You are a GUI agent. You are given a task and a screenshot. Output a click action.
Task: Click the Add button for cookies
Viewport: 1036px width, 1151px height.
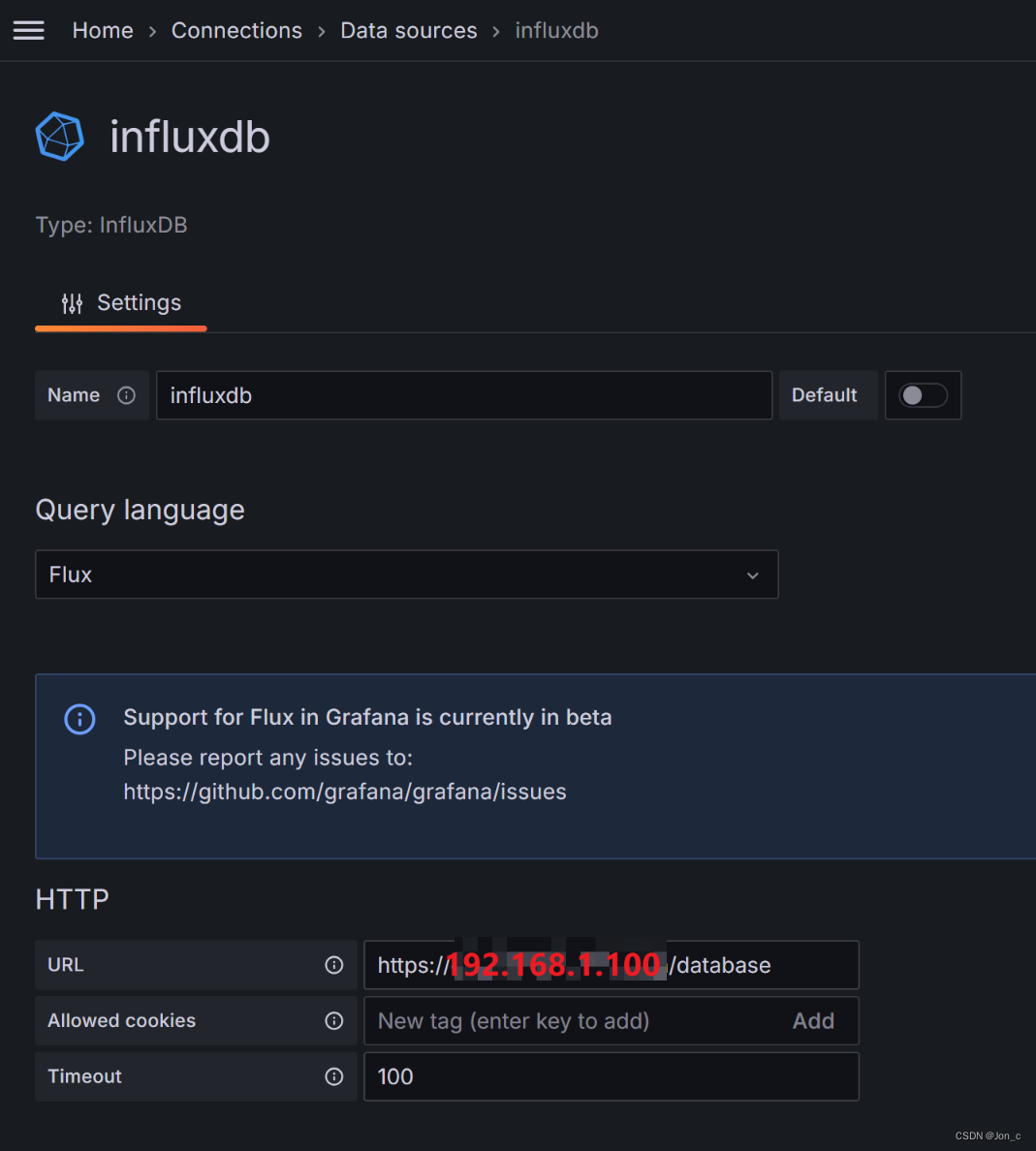813,1021
